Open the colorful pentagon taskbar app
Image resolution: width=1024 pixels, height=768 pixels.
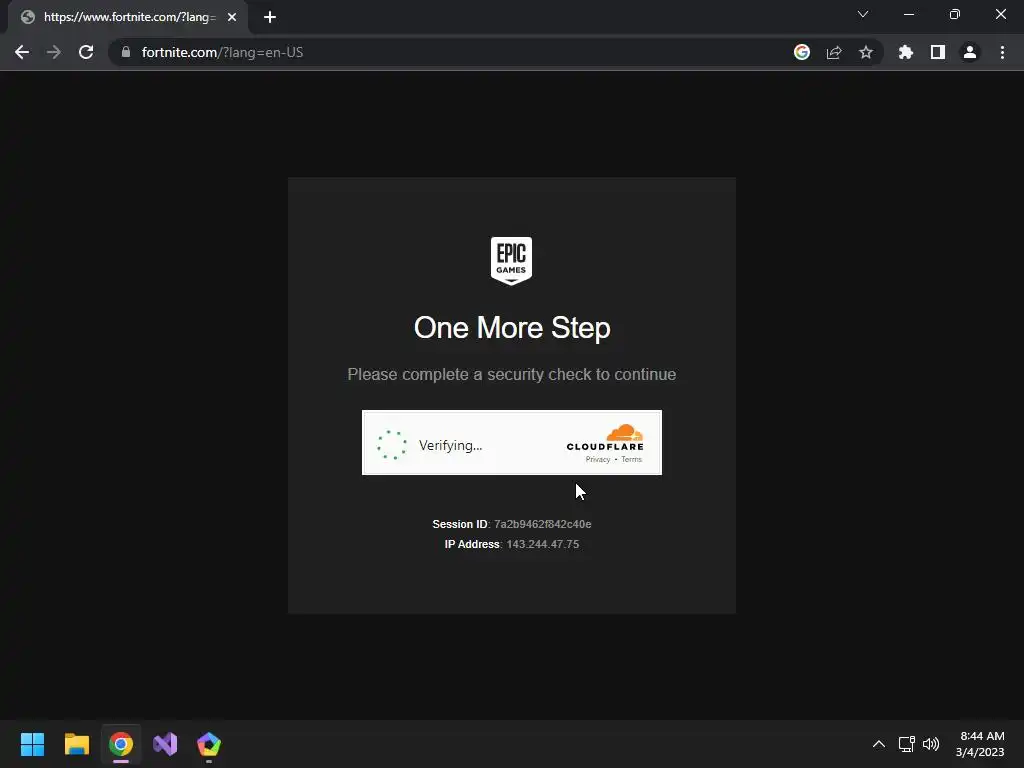pyautogui.click(x=209, y=744)
